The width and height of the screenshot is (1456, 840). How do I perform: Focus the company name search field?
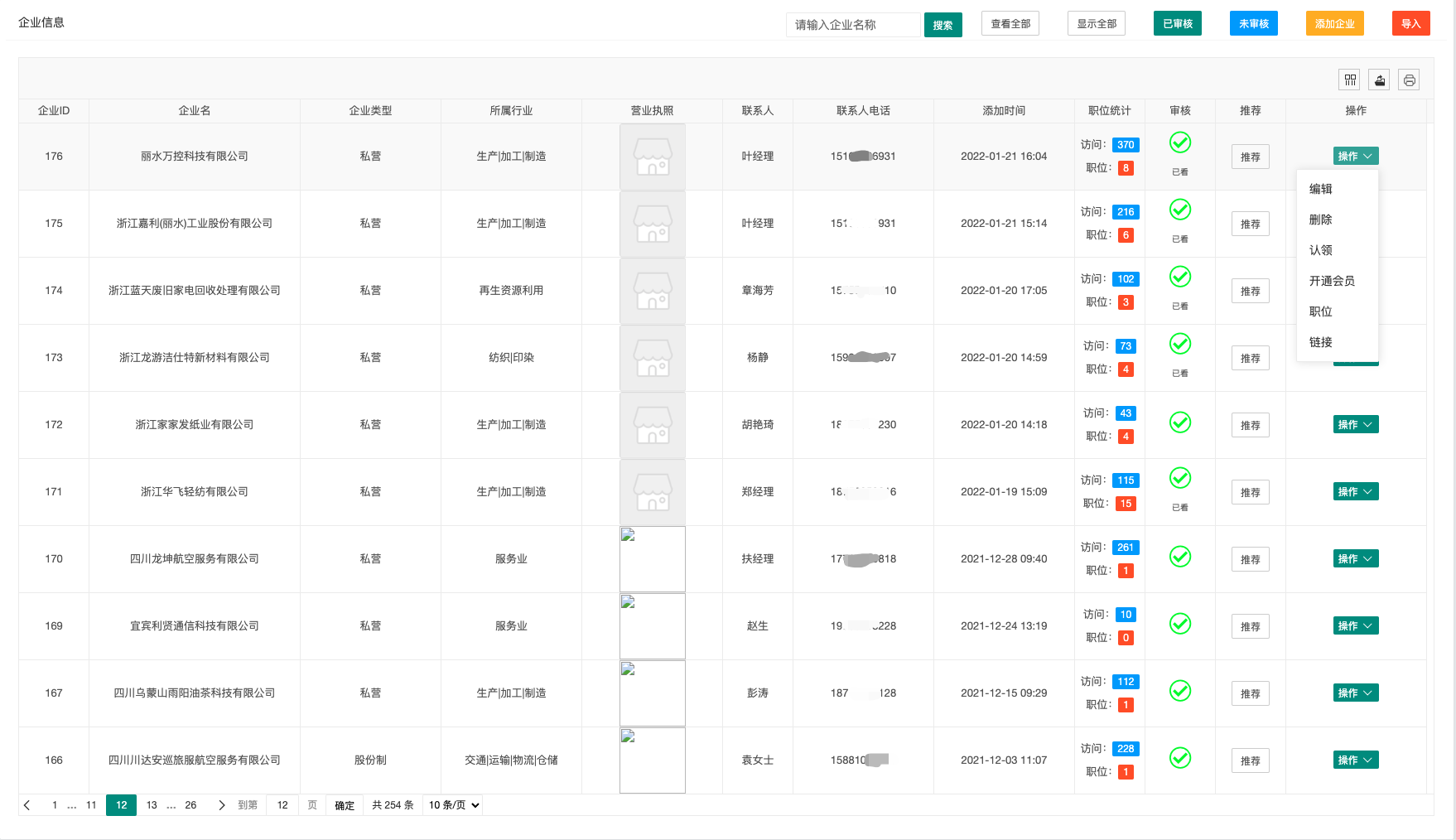(853, 25)
